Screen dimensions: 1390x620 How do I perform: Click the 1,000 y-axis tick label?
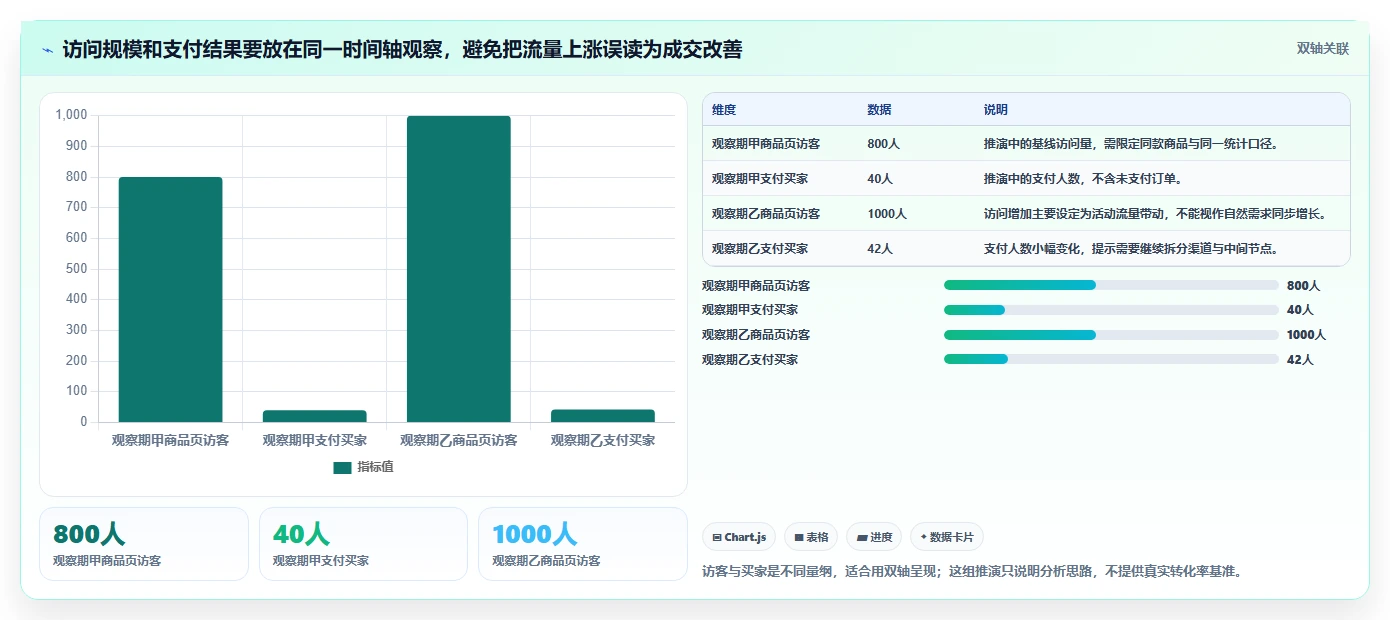coord(72,115)
